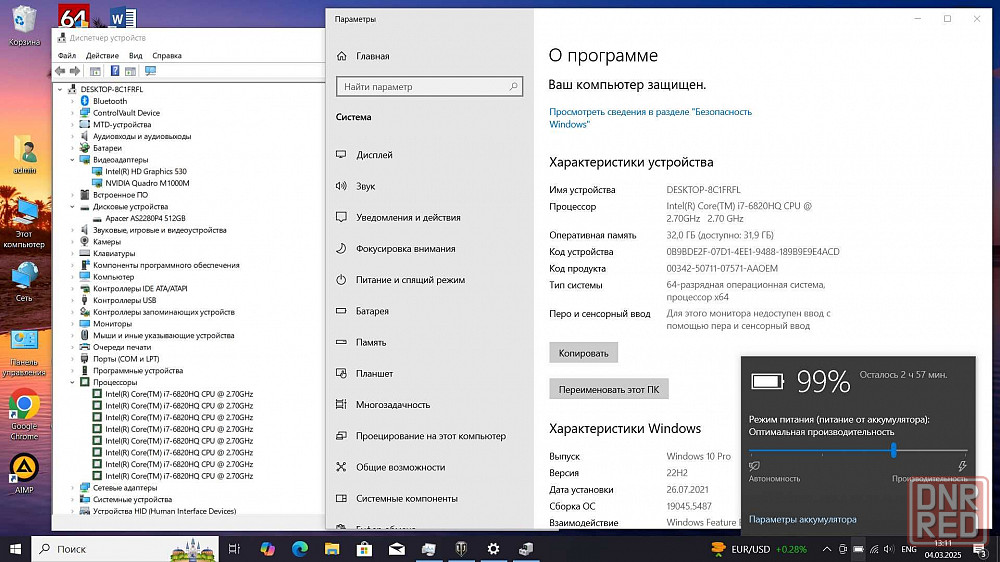Open the Copilot taskbar icon
Viewport: 1000px width, 562px height.
pyautogui.click(x=267, y=549)
